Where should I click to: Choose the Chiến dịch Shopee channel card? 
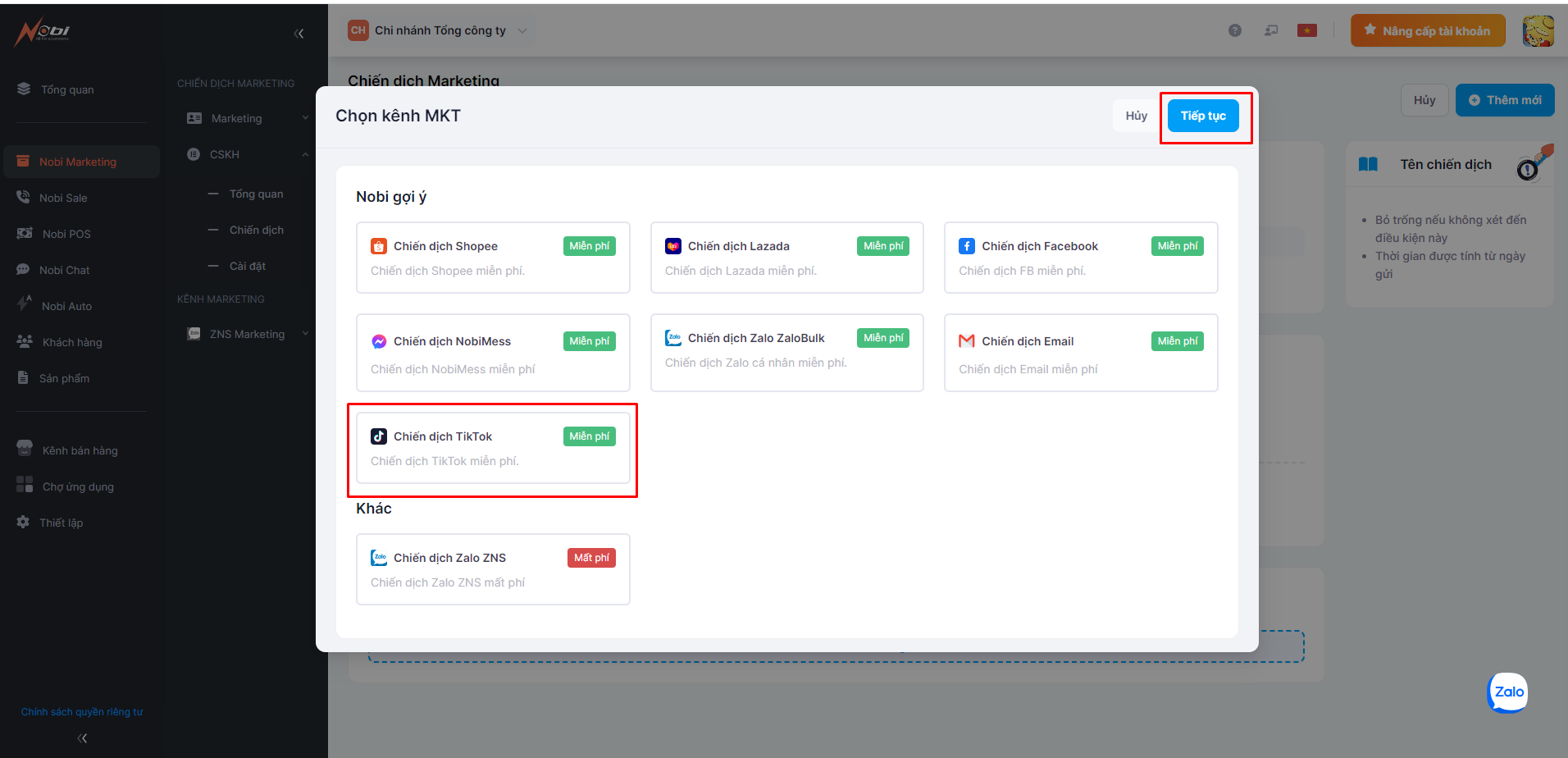(493, 258)
